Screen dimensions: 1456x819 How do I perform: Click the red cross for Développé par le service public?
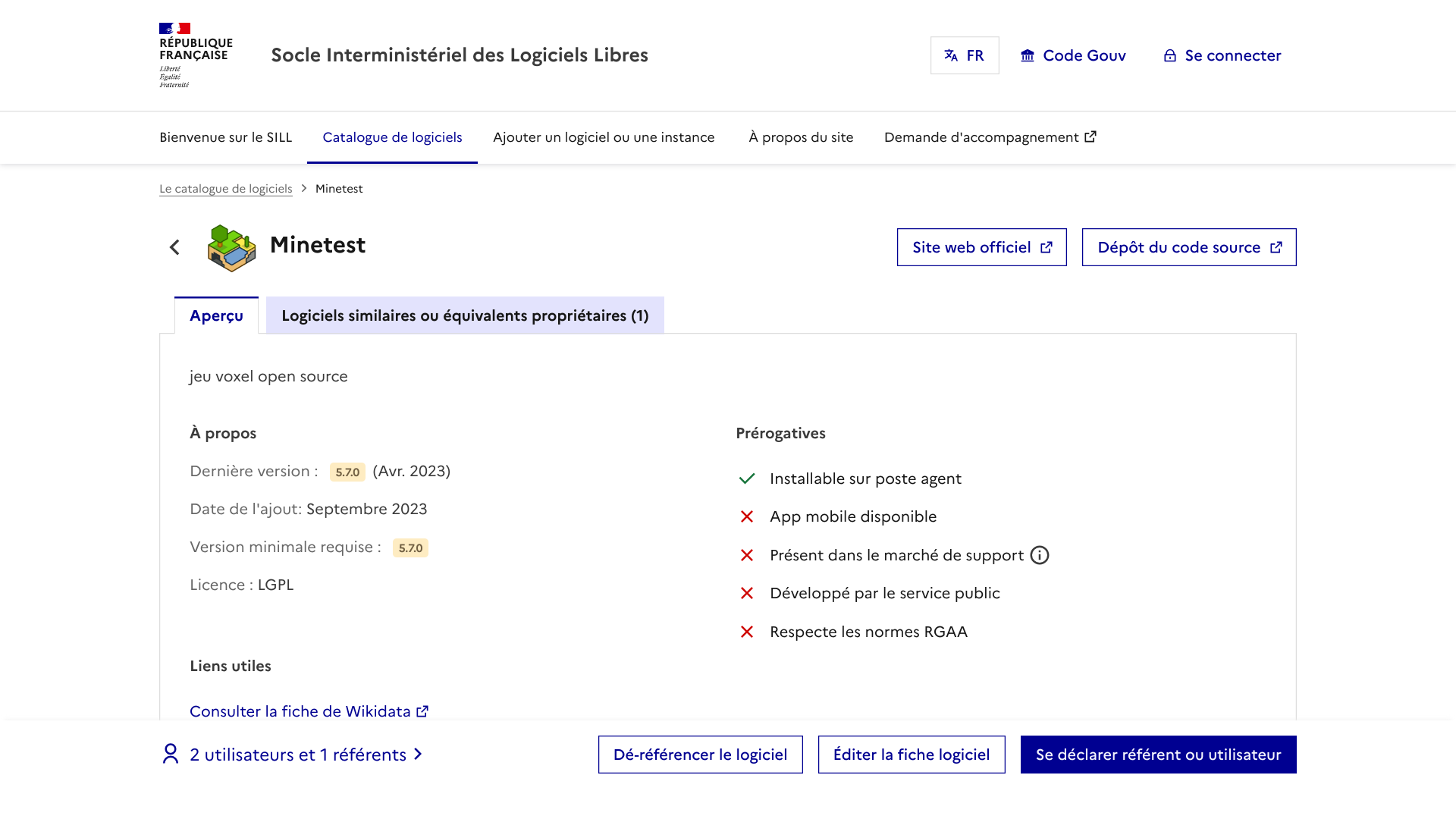[747, 593]
